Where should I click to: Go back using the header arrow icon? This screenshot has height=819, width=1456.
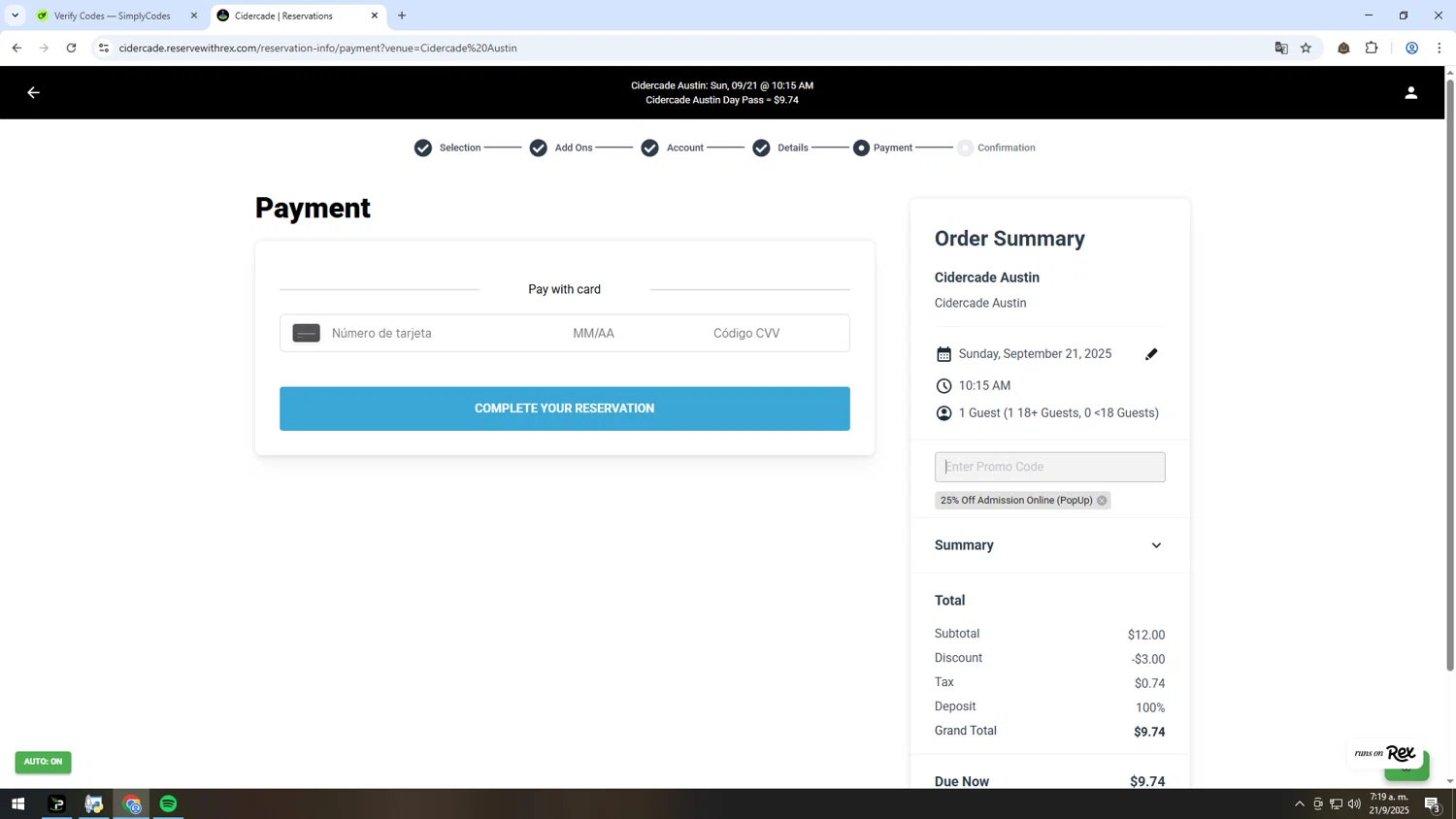tap(33, 92)
